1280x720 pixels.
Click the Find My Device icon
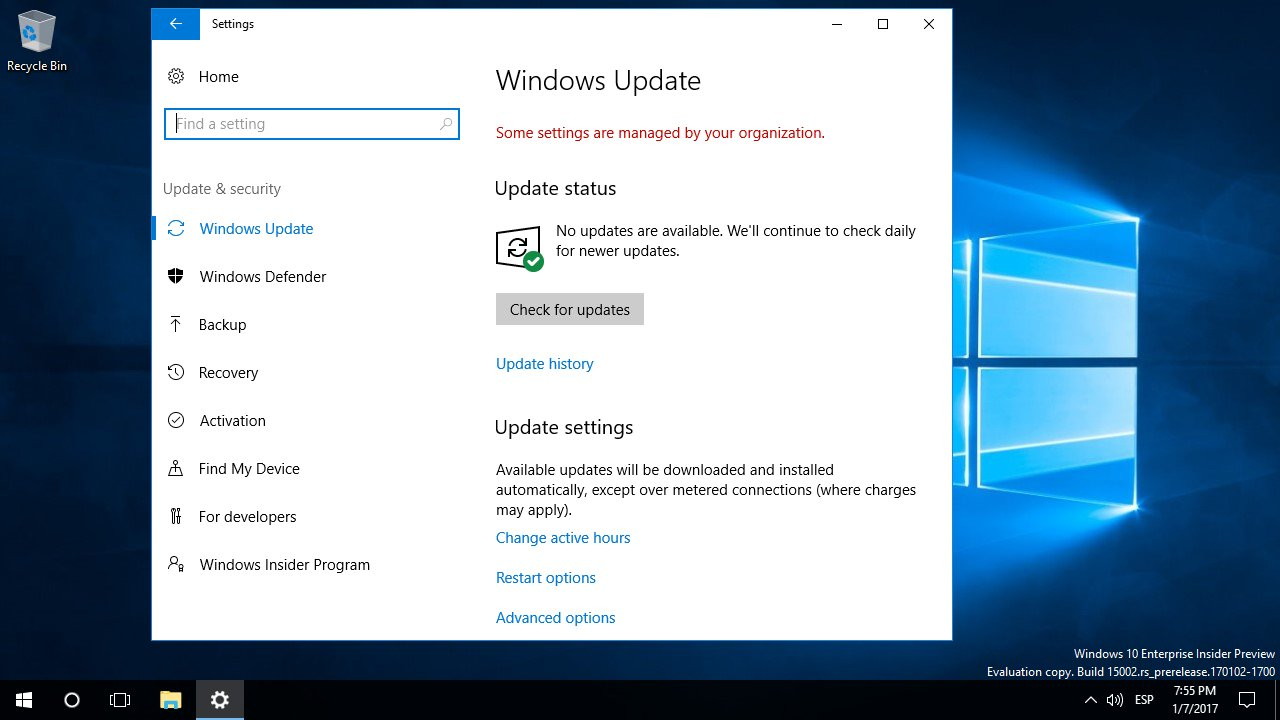pos(176,469)
